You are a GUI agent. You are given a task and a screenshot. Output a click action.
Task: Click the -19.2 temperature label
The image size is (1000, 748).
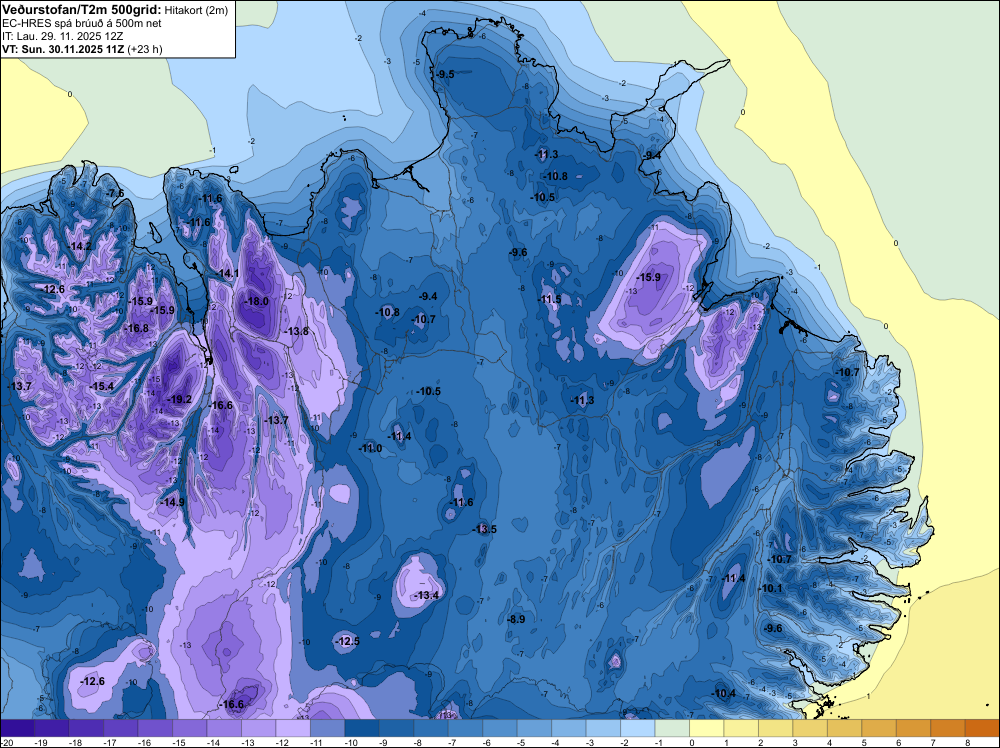point(179,399)
